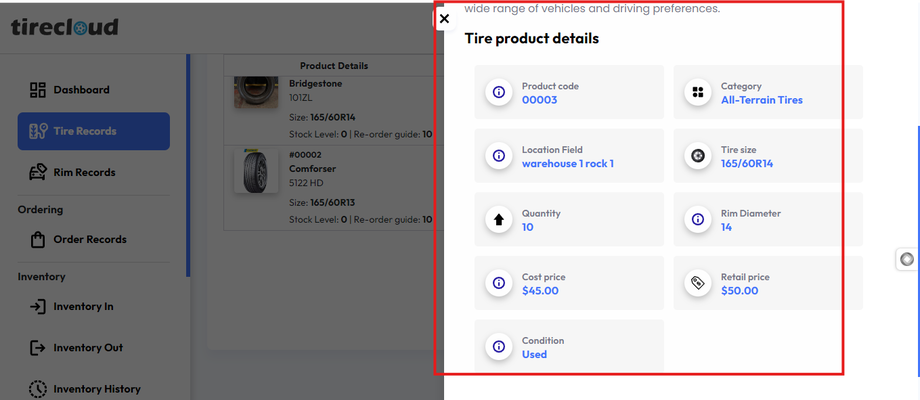Viewport: 920px width, 400px height.
Task: Click the Product code info icon
Action: point(498,93)
